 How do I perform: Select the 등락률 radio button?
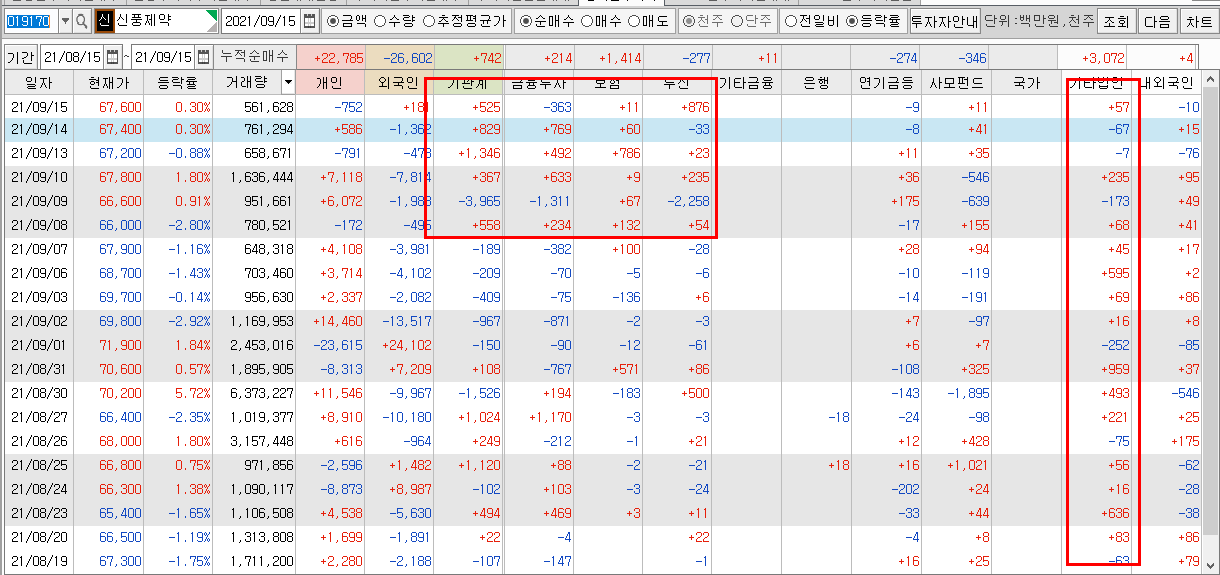coord(851,20)
